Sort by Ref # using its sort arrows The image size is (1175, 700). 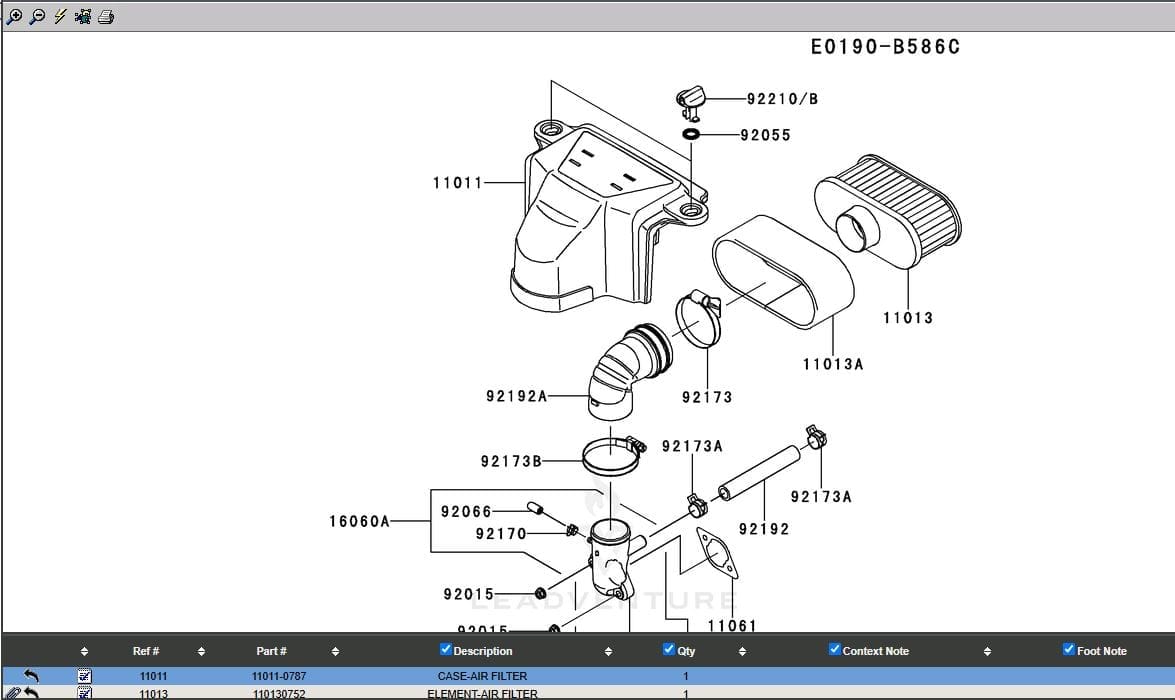201,652
